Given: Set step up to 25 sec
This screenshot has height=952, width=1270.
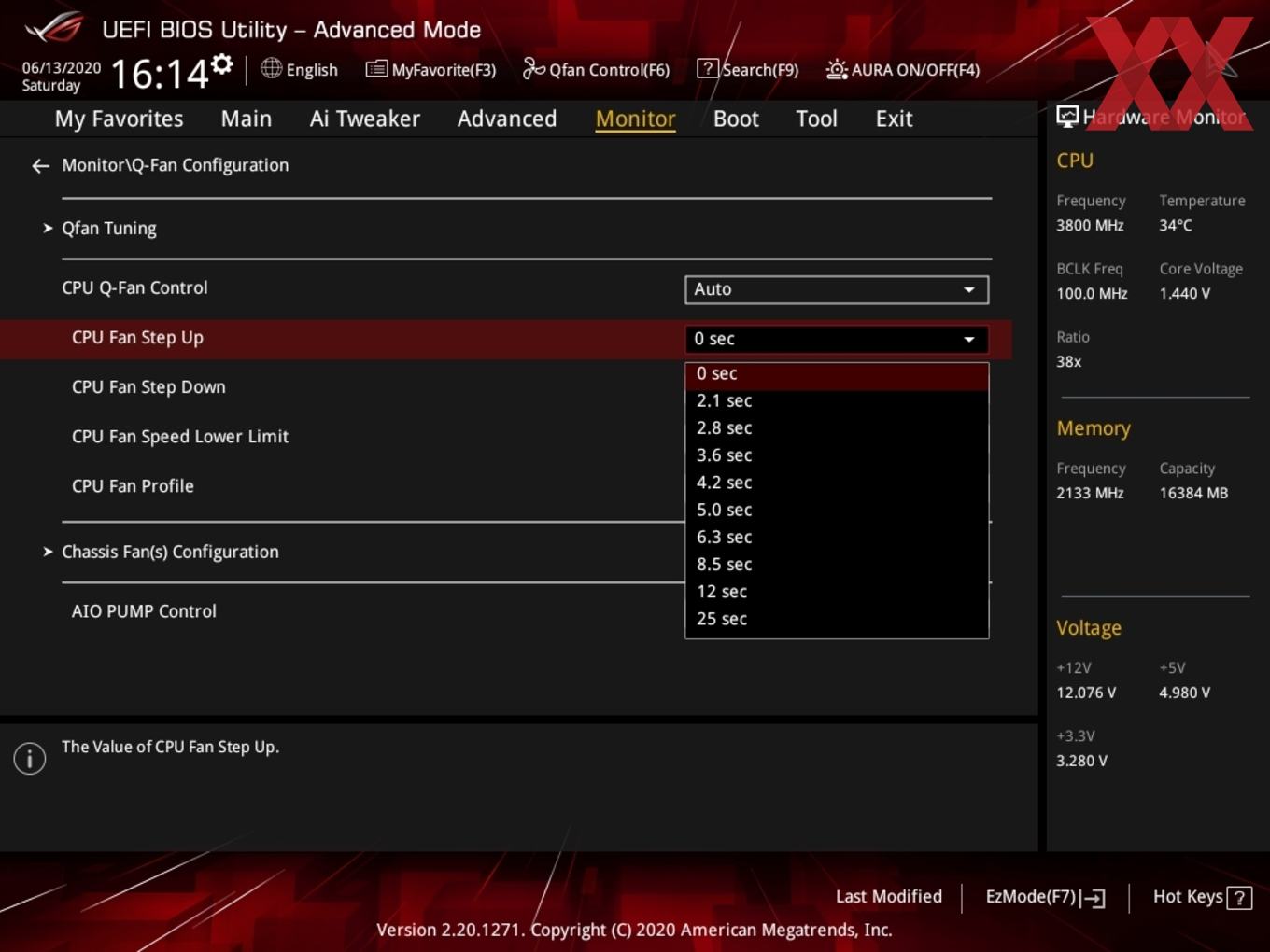Looking at the screenshot, I should (837, 619).
